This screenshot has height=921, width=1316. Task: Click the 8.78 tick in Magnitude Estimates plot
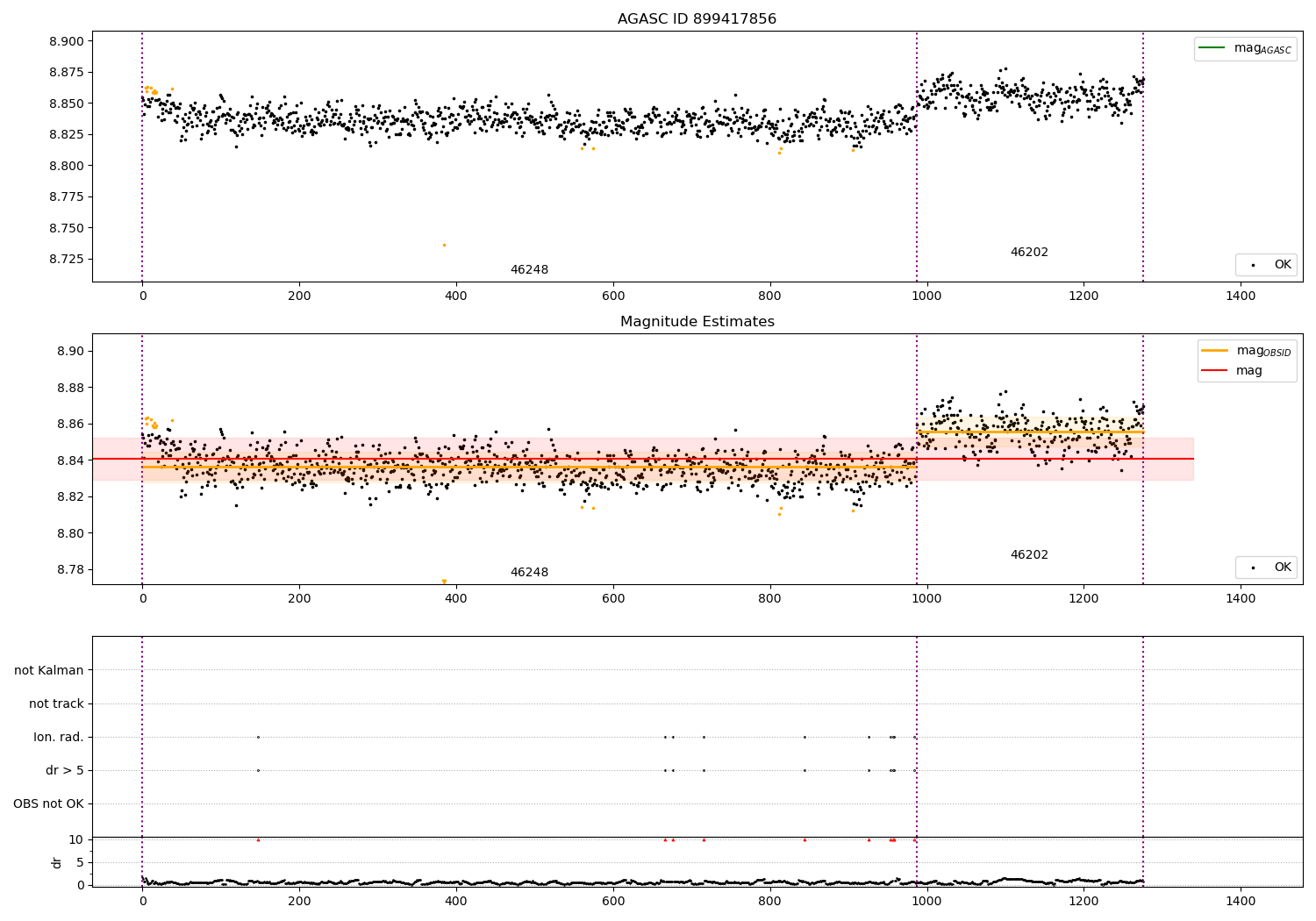(x=70, y=570)
